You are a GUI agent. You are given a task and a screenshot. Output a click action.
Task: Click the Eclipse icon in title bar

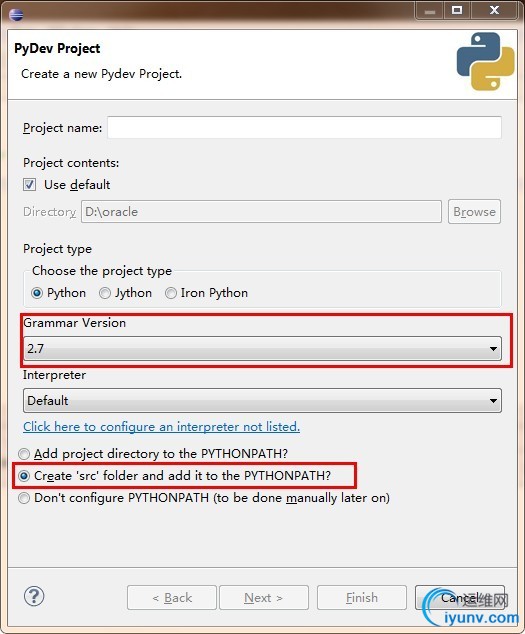coord(16,14)
